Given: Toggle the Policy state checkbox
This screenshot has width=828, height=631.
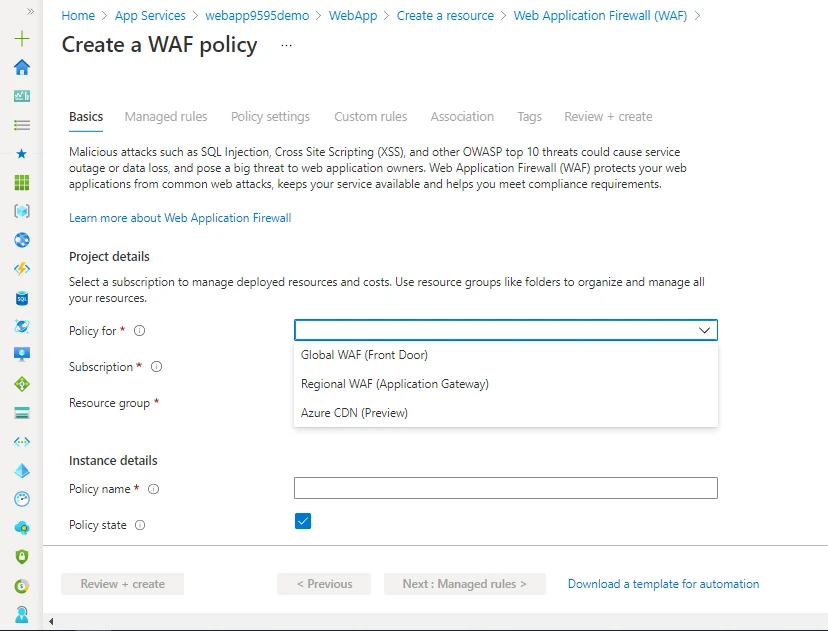Looking at the screenshot, I should [302, 521].
